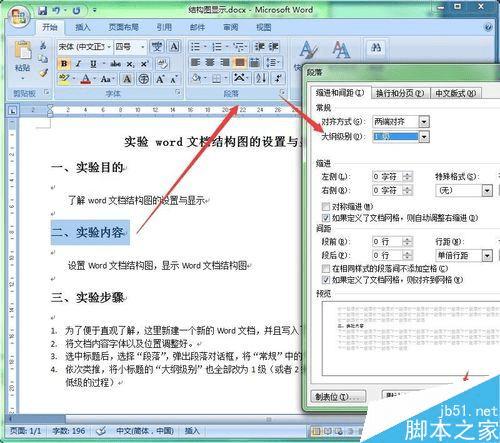Uncheck 如果定义了文档网格，则对齐到网格
The image size is (500, 443).
[x=326, y=279]
